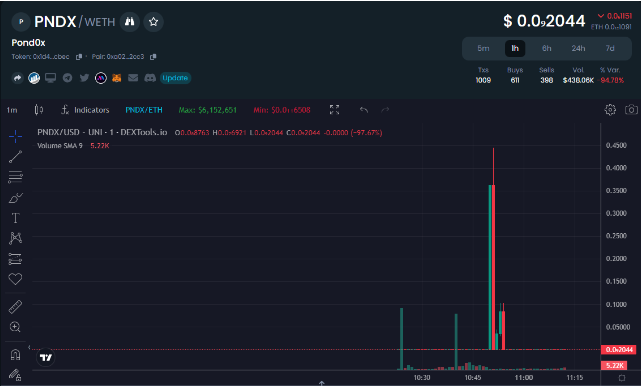Click the $ 0.0₉2044 headline price
The height and width of the screenshot is (386, 641).
click(x=544, y=21)
